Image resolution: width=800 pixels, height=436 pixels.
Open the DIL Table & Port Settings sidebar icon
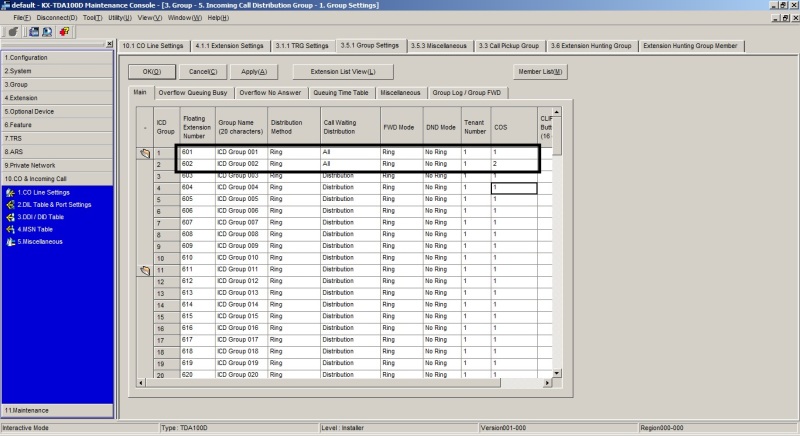[10, 205]
